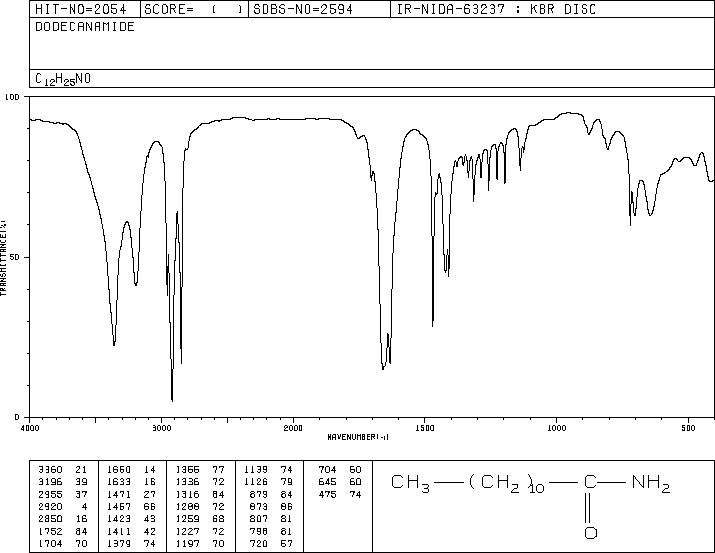The width and height of the screenshot is (715, 553).
Task: Click the carbonyl C atom in structure
Action: 591,482
